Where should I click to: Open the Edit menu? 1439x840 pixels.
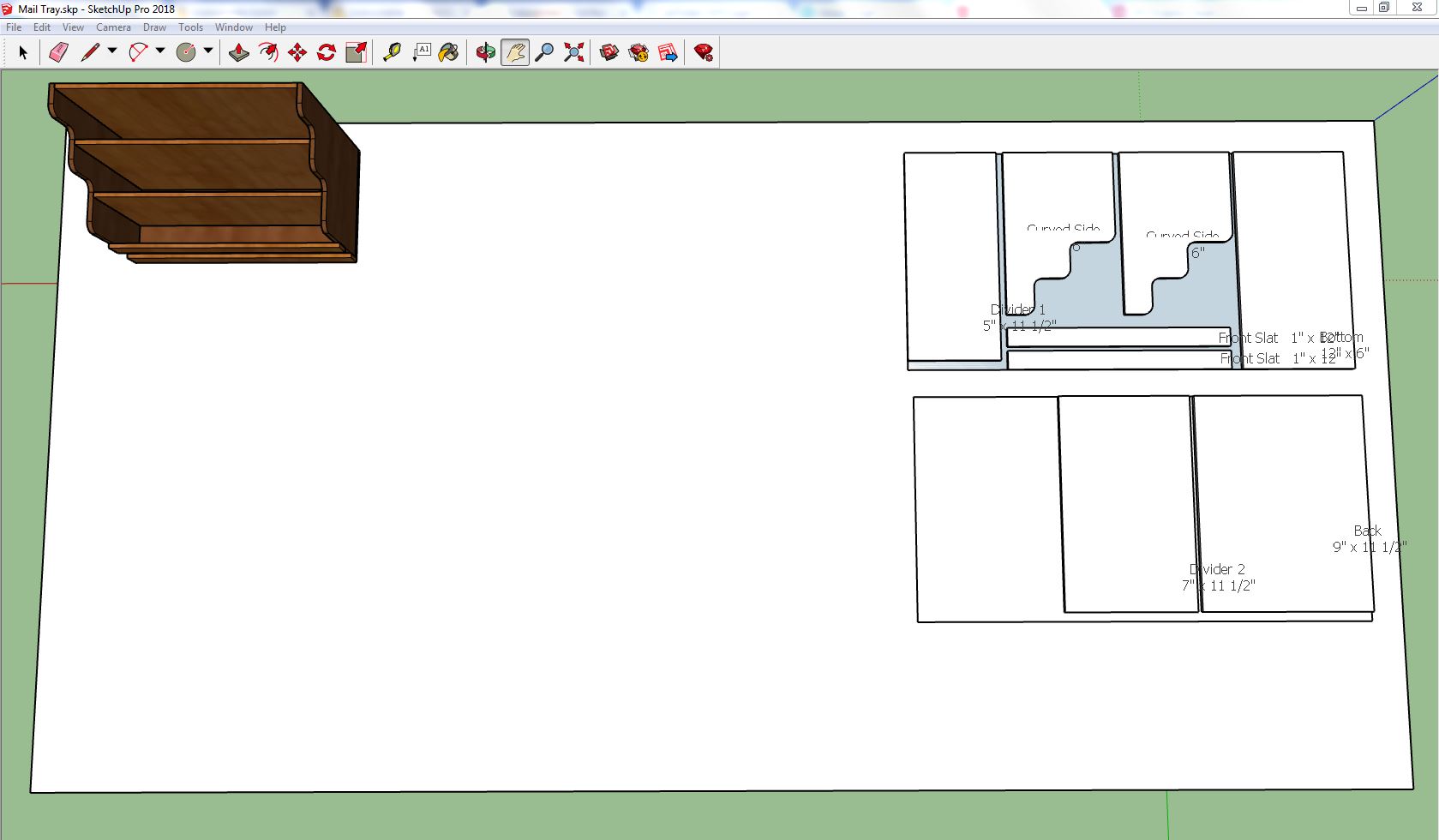[42, 27]
